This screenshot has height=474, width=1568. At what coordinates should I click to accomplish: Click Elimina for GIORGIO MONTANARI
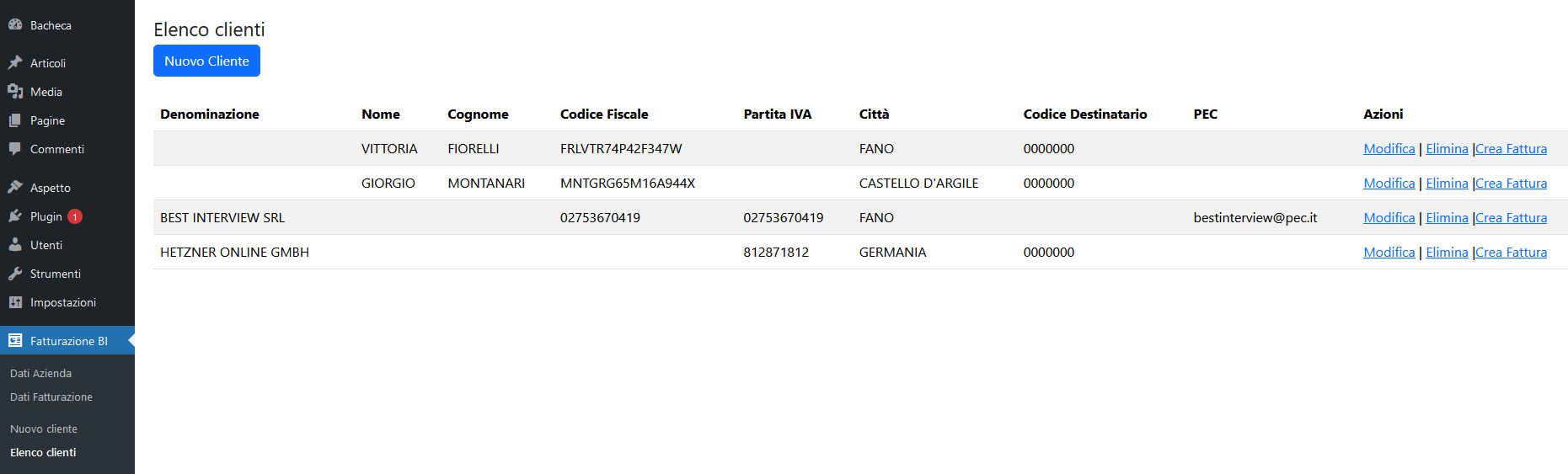pyautogui.click(x=1447, y=184)
